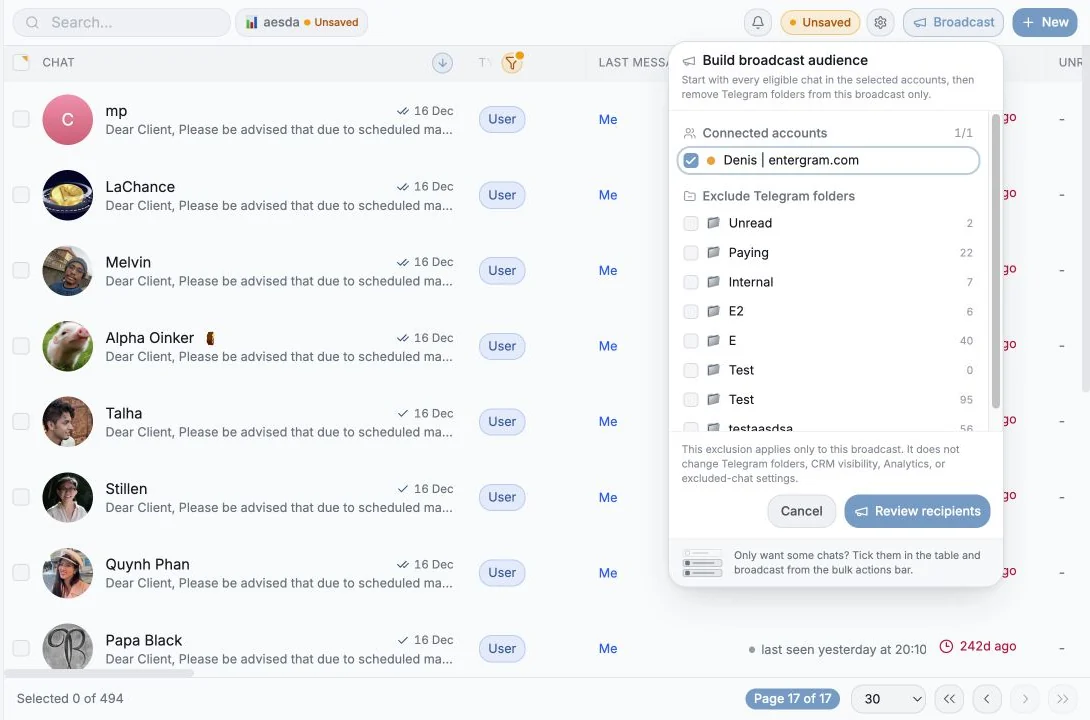
Task: Click the chat filter funnel icon
Action: pyautogui.click(x=512, y=63)
